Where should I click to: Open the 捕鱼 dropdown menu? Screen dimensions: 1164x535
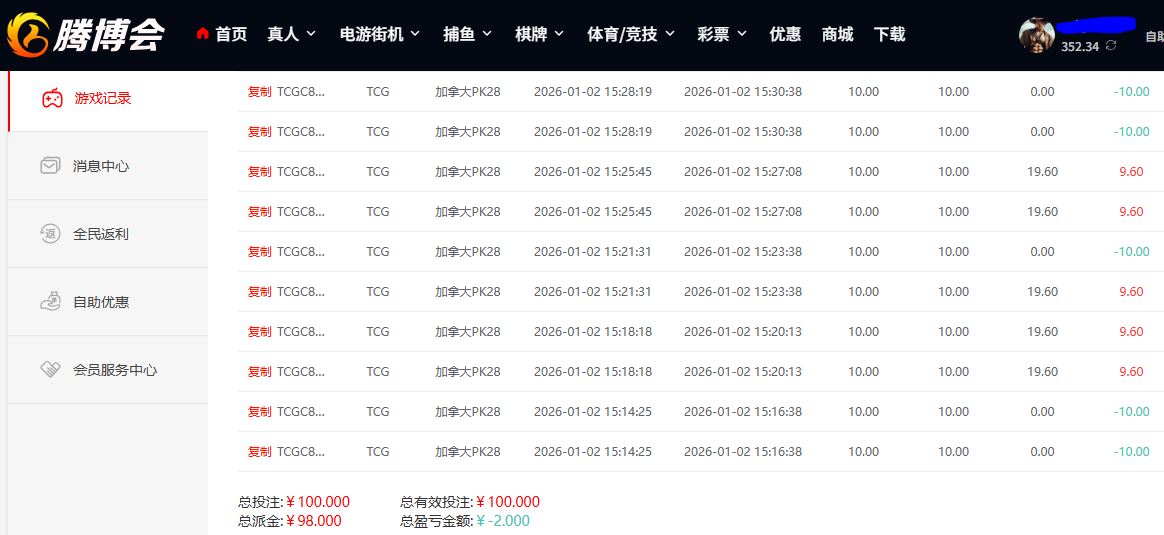coord(467,34)
